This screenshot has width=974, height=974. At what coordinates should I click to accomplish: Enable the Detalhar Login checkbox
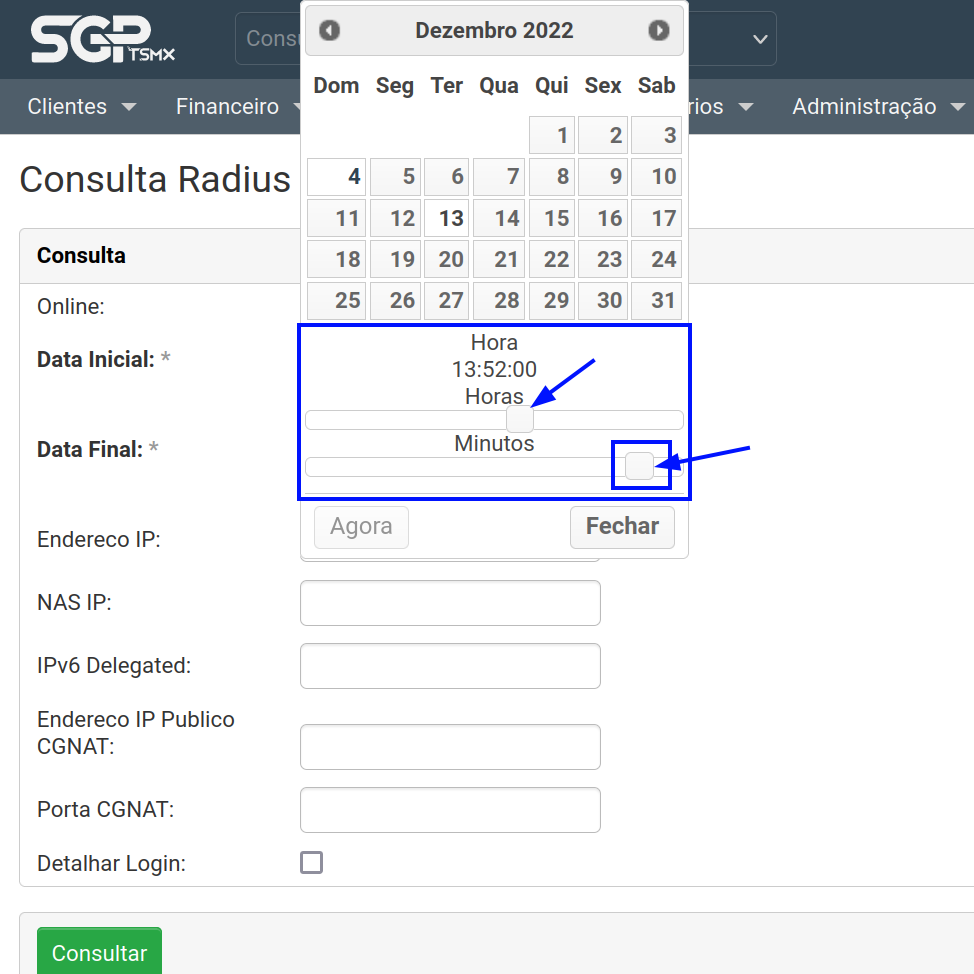tap(312, 862)
